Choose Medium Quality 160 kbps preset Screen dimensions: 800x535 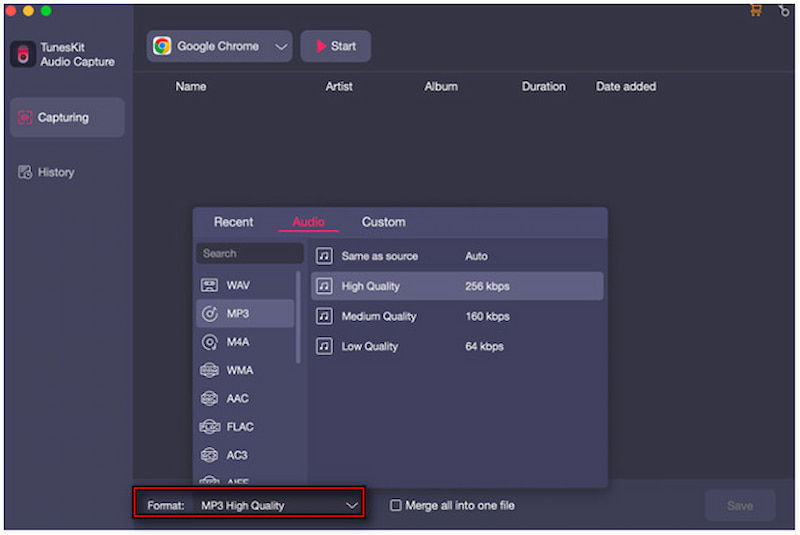click(x=457, y=316)
